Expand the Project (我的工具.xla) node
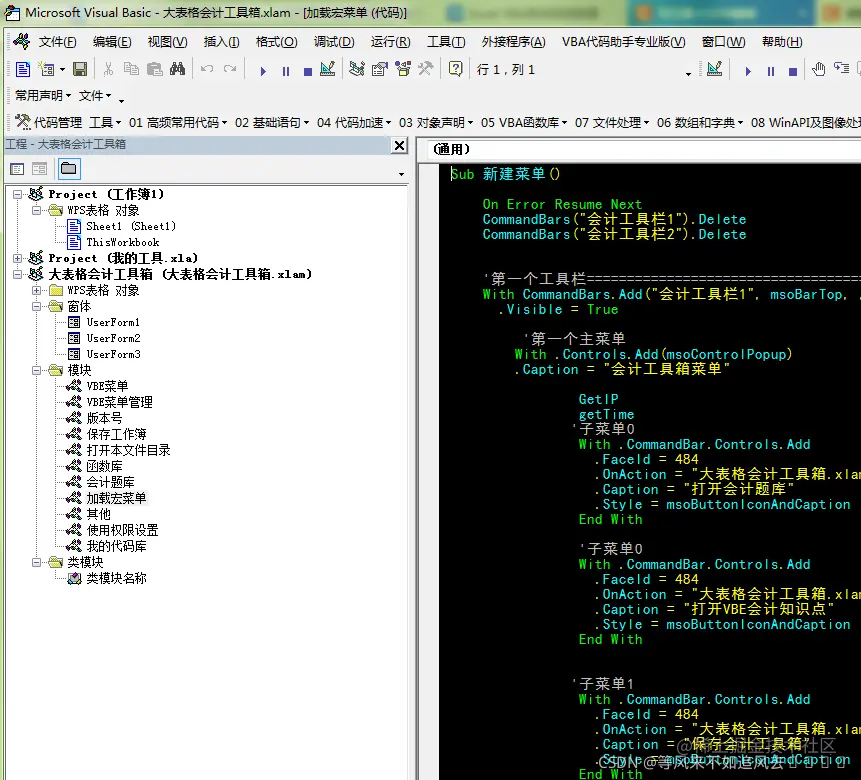Screen dimensions: 861x780 coord(18,258)
